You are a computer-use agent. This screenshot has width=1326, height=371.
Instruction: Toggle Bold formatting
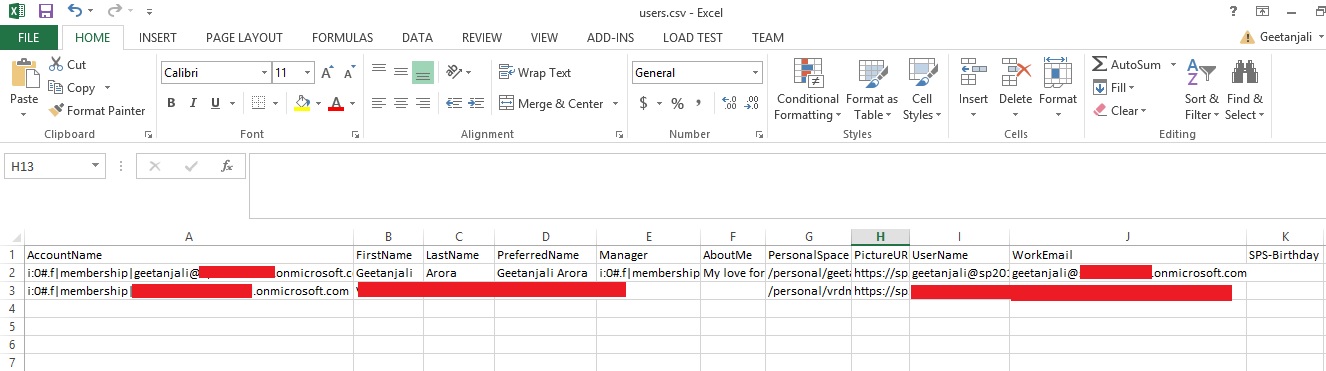click(x=171, y=103)
